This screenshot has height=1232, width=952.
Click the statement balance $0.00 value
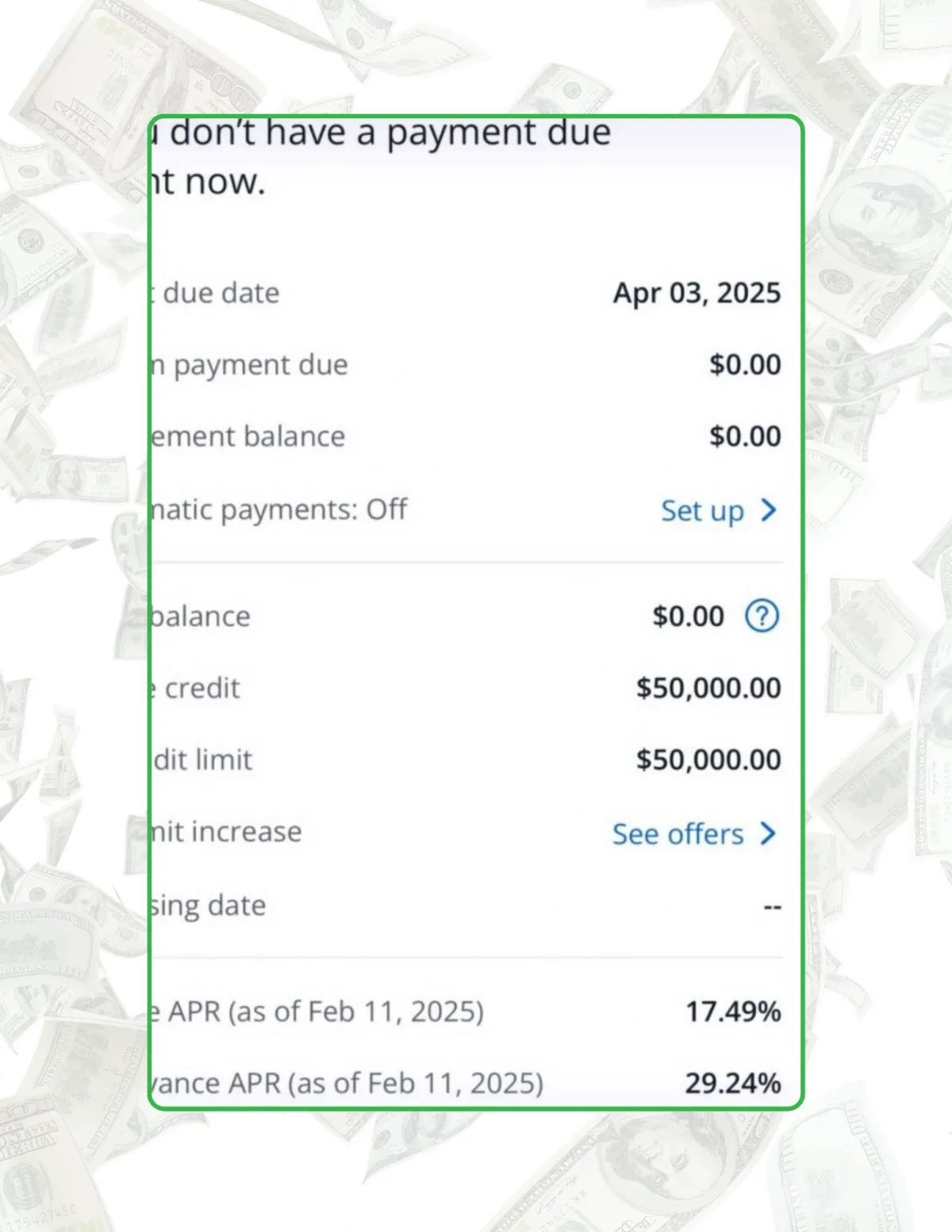pyautogui.click(x=746, y=436)
